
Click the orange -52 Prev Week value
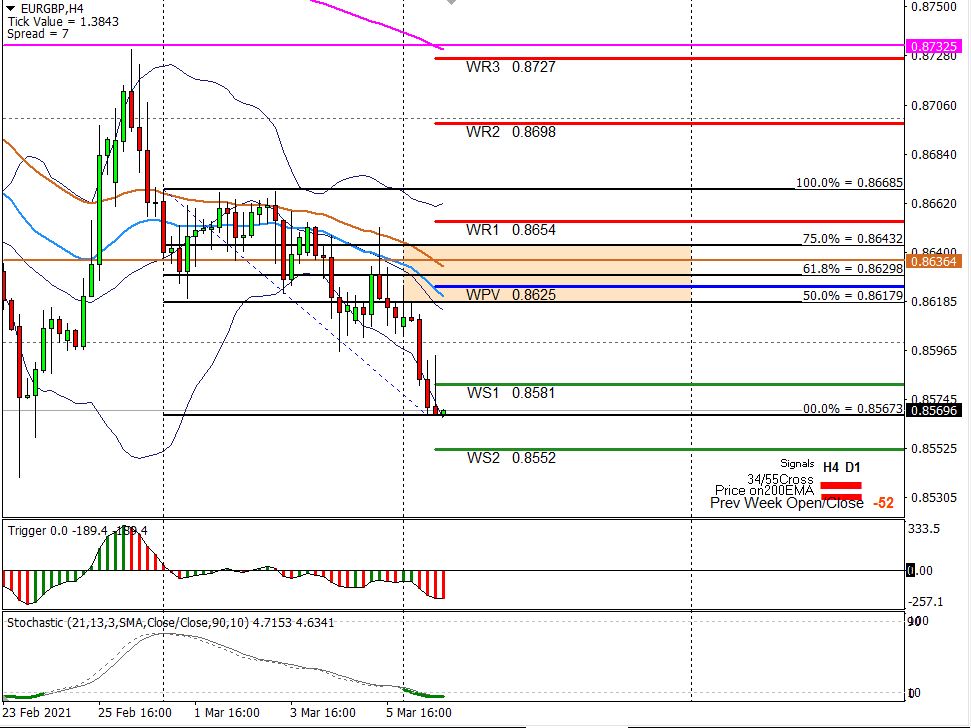[x=883, y=503]
